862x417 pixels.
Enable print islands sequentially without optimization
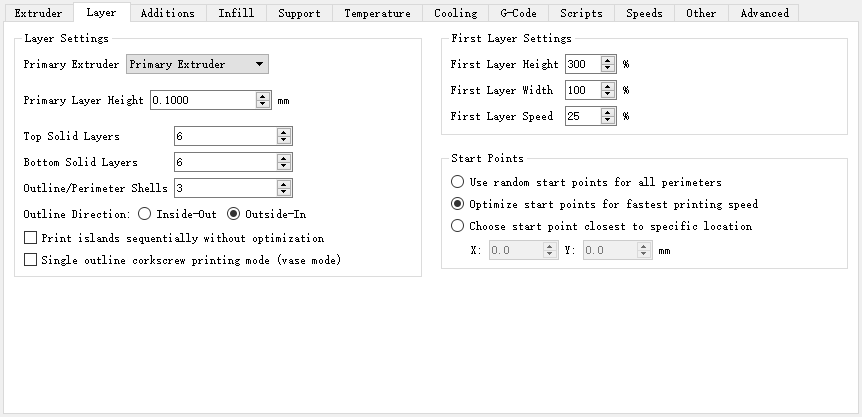point(31,239)
